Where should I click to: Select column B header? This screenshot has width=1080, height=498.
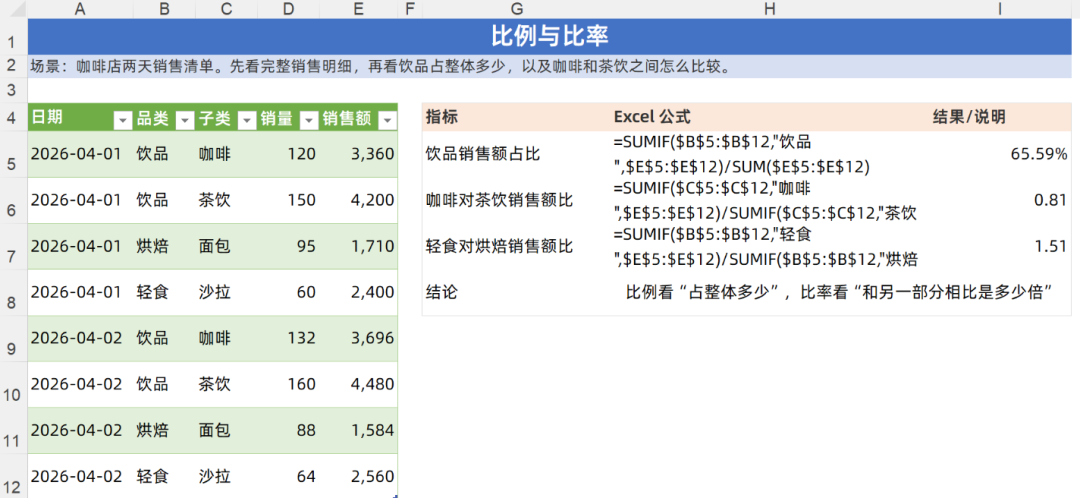click(164, 9)
